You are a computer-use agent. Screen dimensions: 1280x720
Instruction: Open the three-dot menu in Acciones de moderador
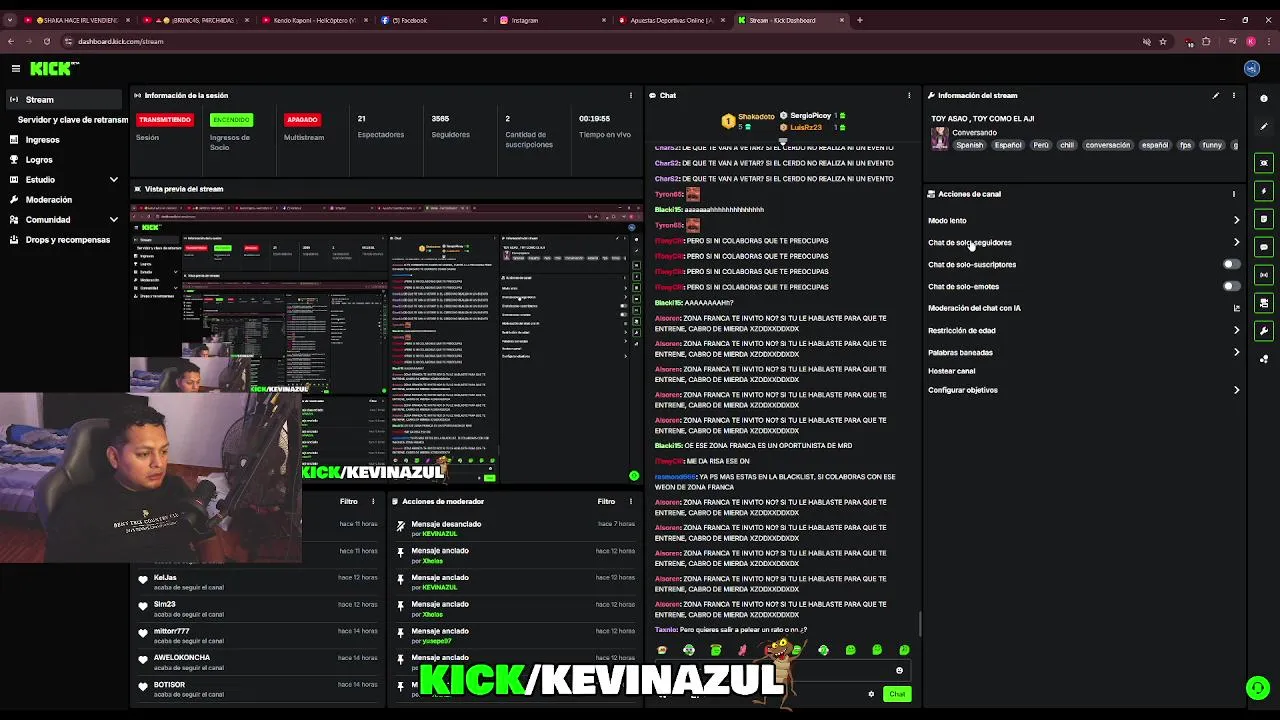pos(631,502)
